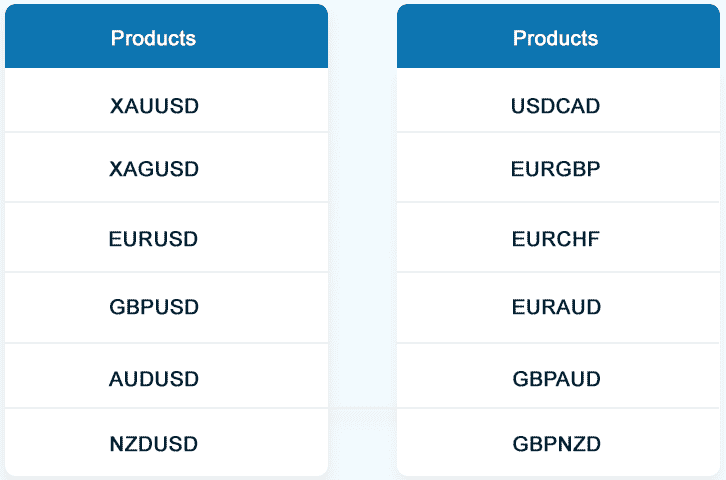
Task: Click the right table's Products header
Action: tap(555, 39)
